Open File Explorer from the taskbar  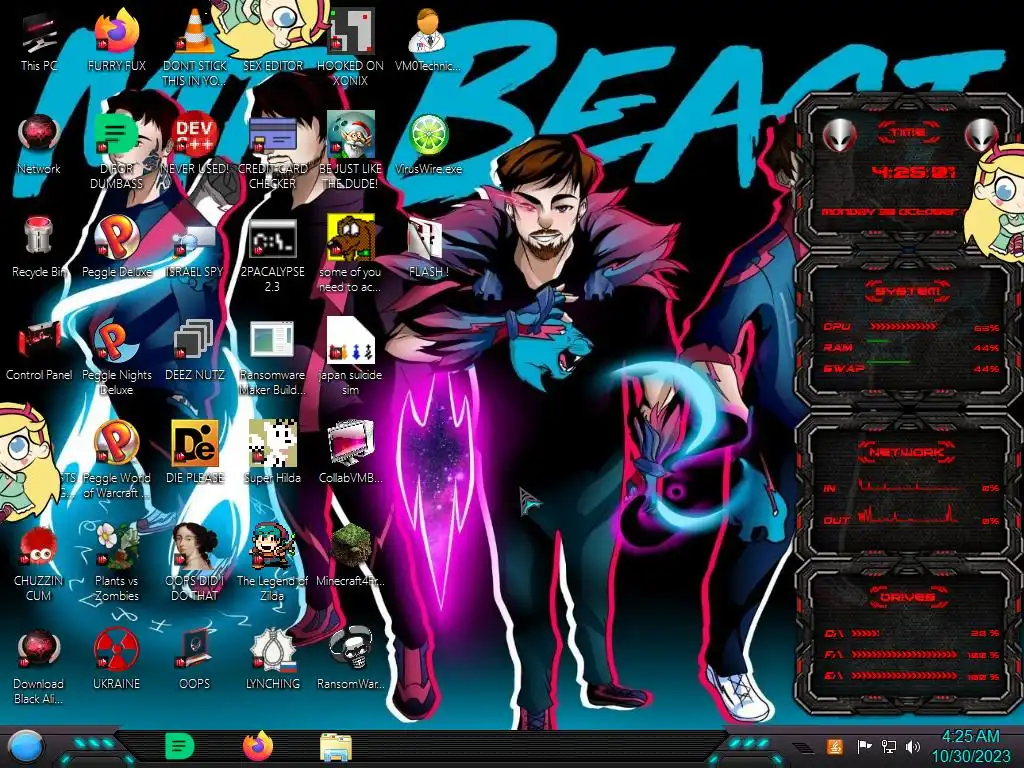point(336,746)
